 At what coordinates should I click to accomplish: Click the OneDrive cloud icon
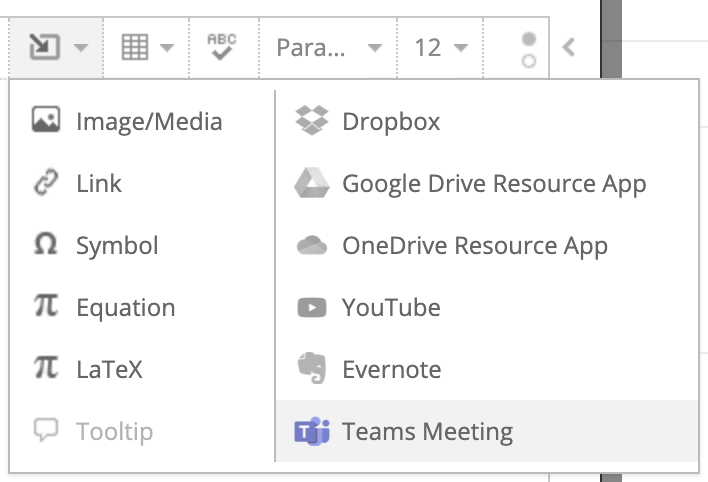tap(312, 246)
